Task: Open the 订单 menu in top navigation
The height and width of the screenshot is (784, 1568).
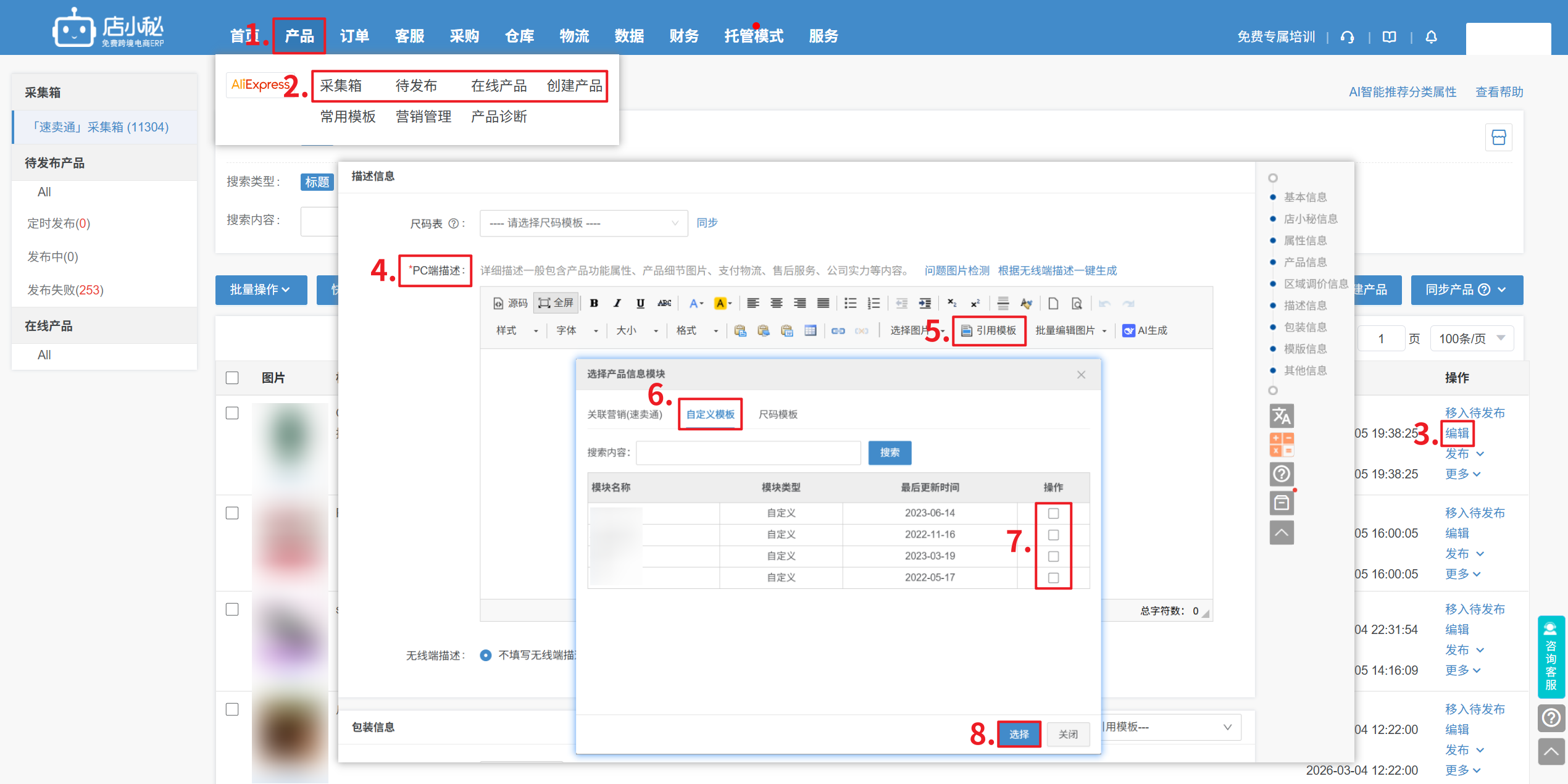Action: tap(354, 36)
